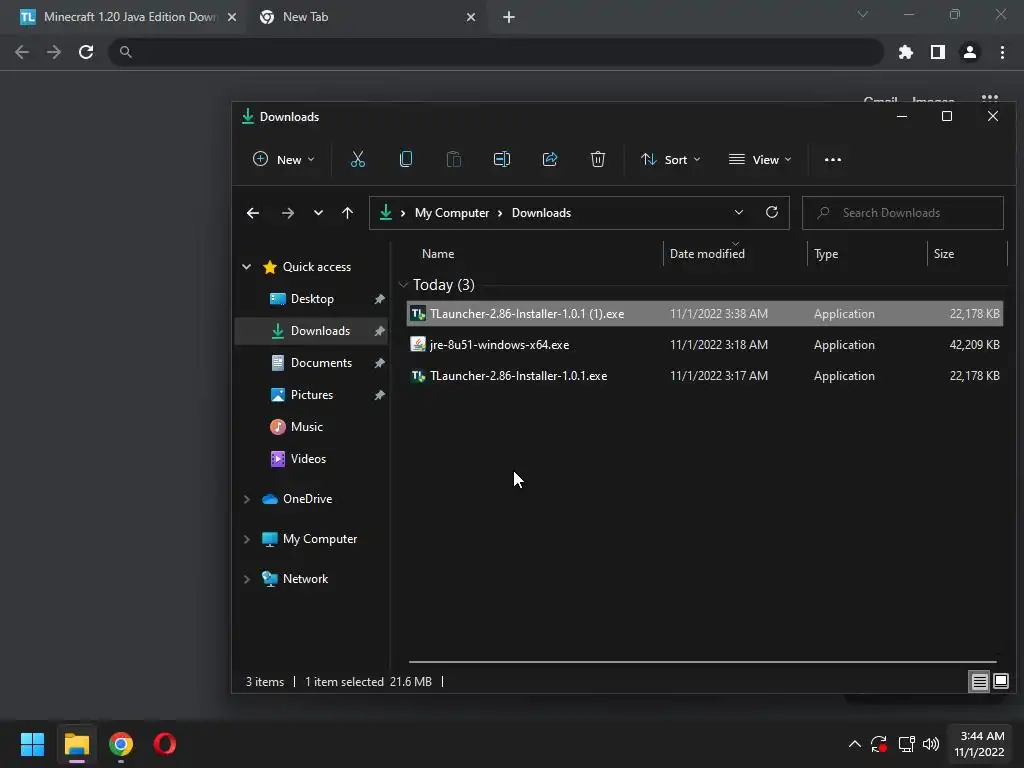This screenshot has height=768, width=1024.
Task: Collapse the Quick access tree node
Action: pos(246,266)
